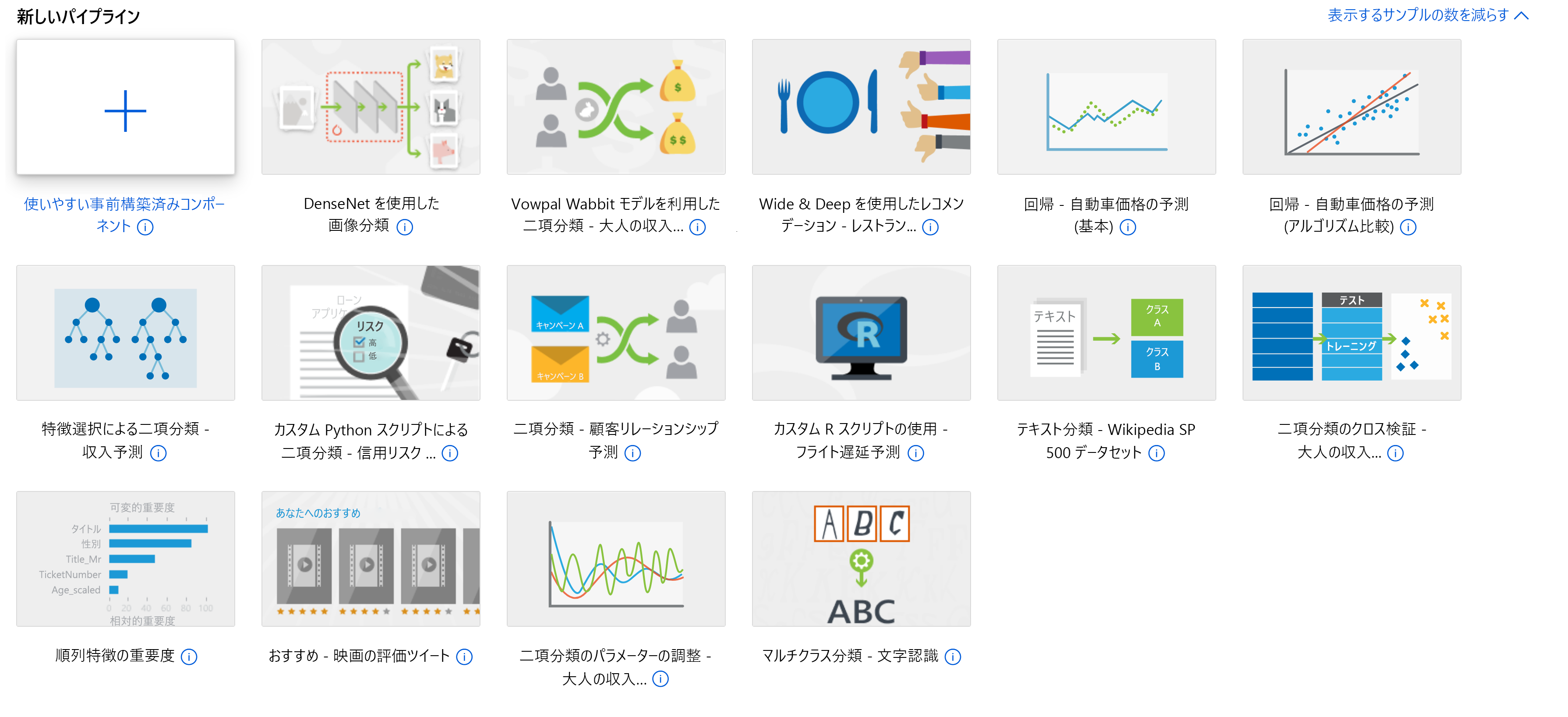Screen dimensions: 1568x717
Task: Click the chevron beside 表示するサンプルの数を減らす
Action: (x=1522, y=15)
